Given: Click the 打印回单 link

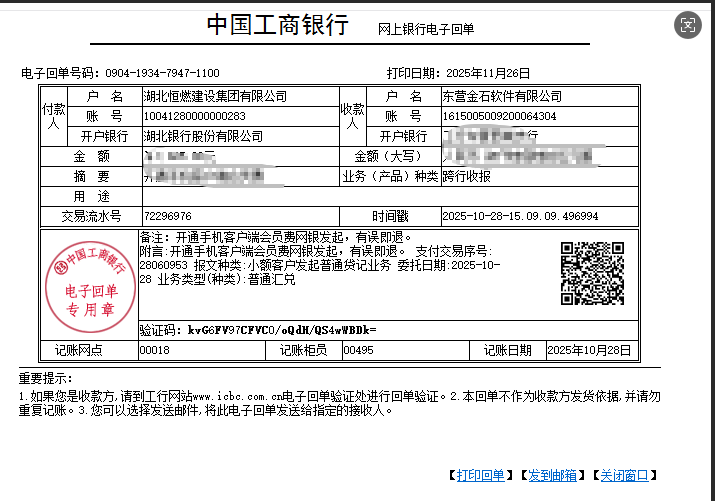Looking at the screenshot, I should [x=480, y=475].
